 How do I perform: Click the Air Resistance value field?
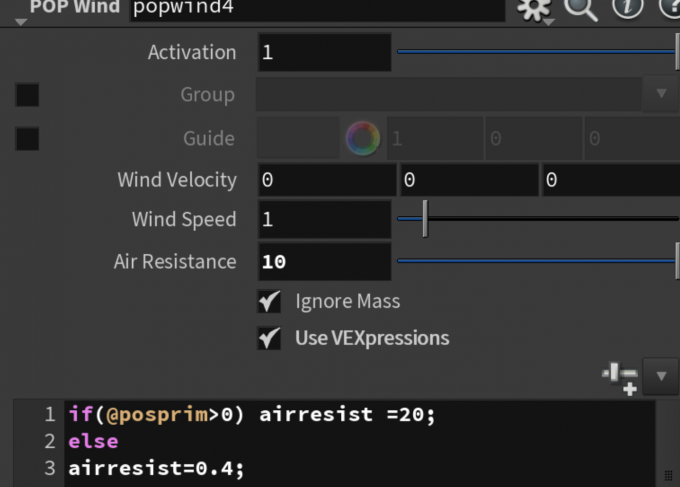click(x=325, y=261)
